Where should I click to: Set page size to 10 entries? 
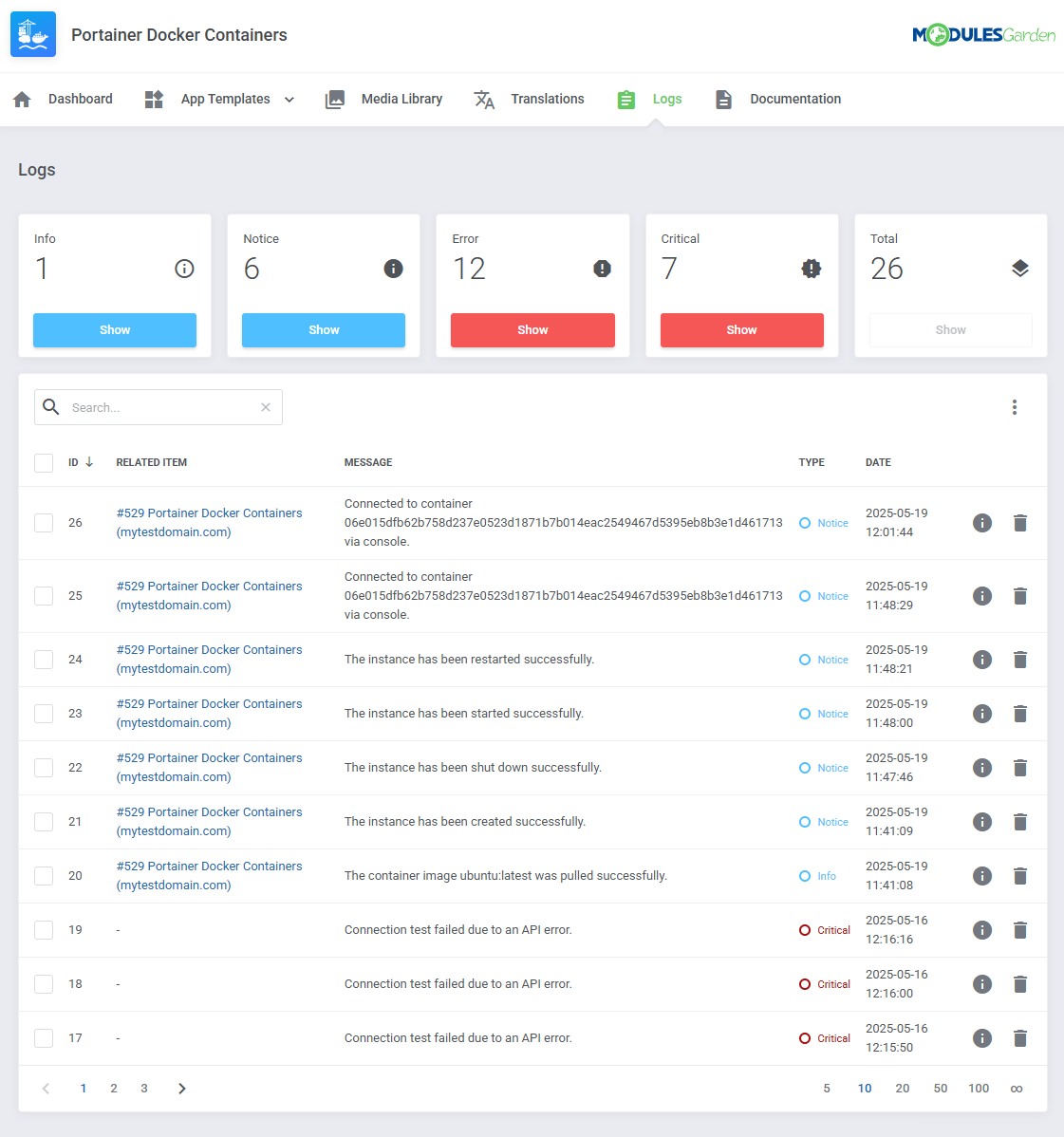(865, 1089)
